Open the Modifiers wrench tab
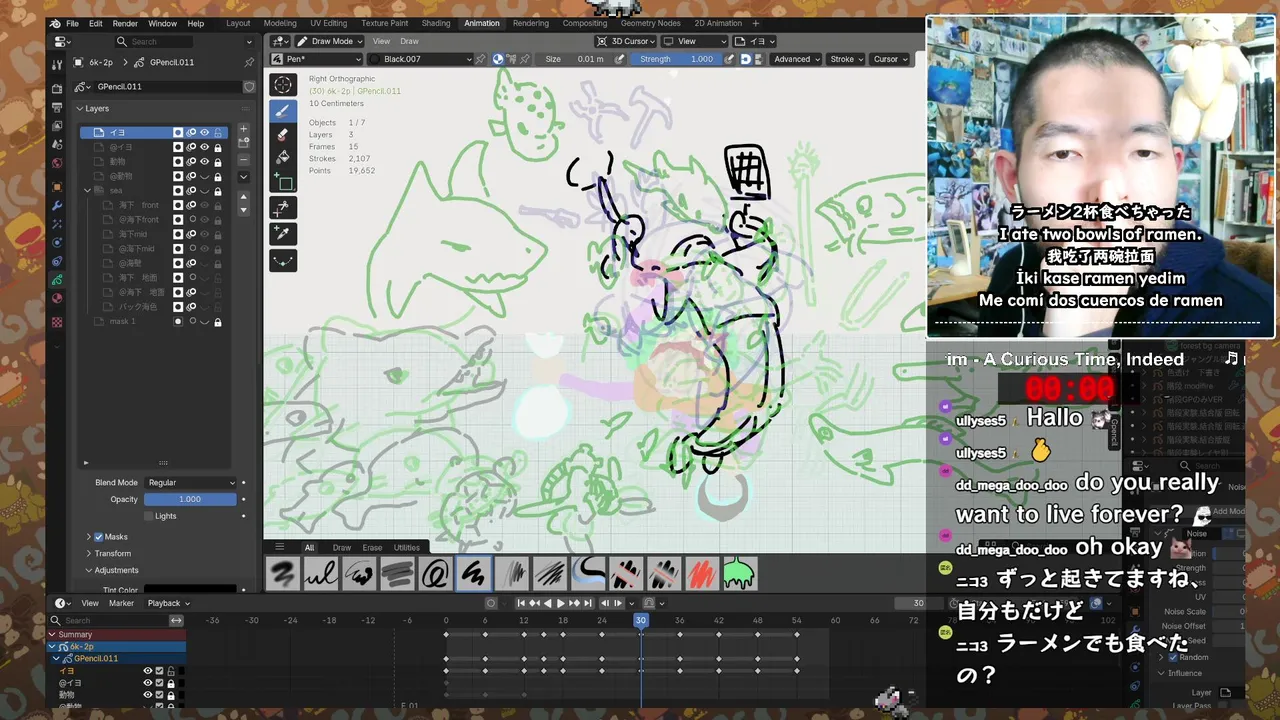1280x720 pixels. [x=57, y=205]
